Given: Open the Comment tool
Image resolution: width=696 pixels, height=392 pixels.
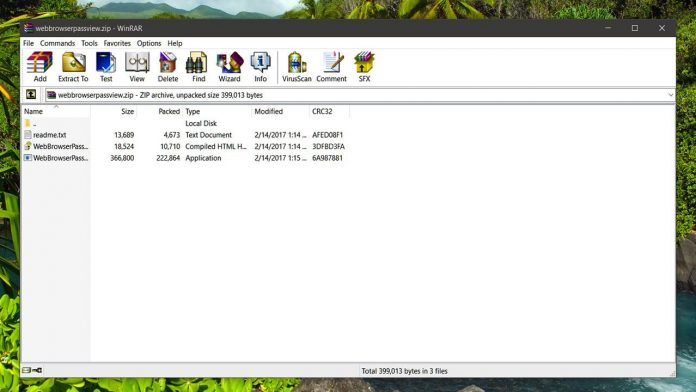Looking at the screenshot, I should tap(332, 67).
